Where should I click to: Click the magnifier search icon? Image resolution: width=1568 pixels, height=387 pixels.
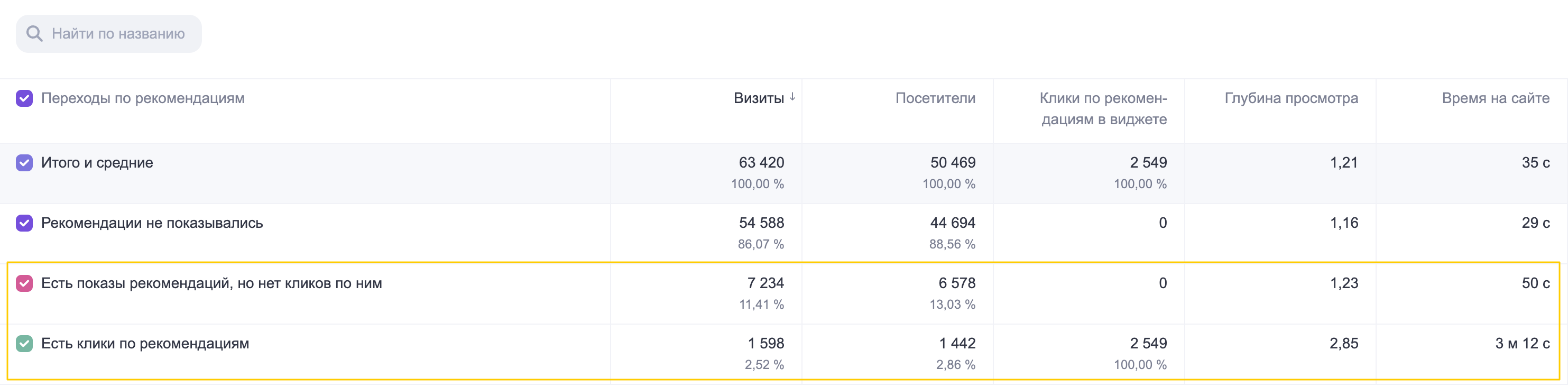[35, 33]
